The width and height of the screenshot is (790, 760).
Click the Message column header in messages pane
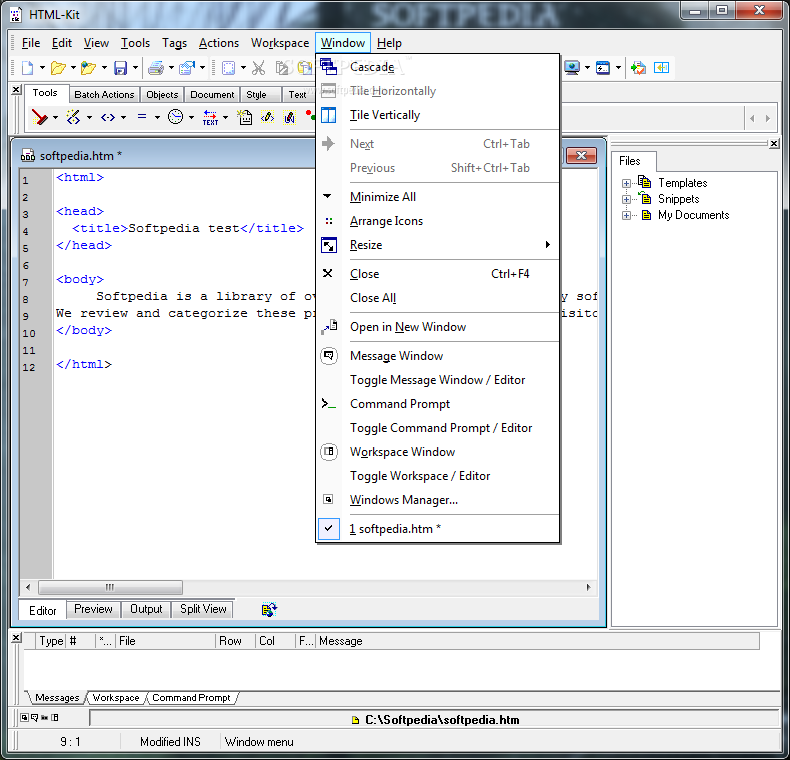click(x=341, y=641)
